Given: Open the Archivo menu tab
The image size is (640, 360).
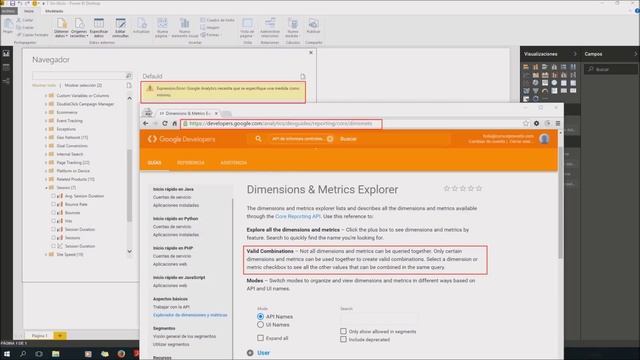Looking at the screenshot, I should (8, 11).
